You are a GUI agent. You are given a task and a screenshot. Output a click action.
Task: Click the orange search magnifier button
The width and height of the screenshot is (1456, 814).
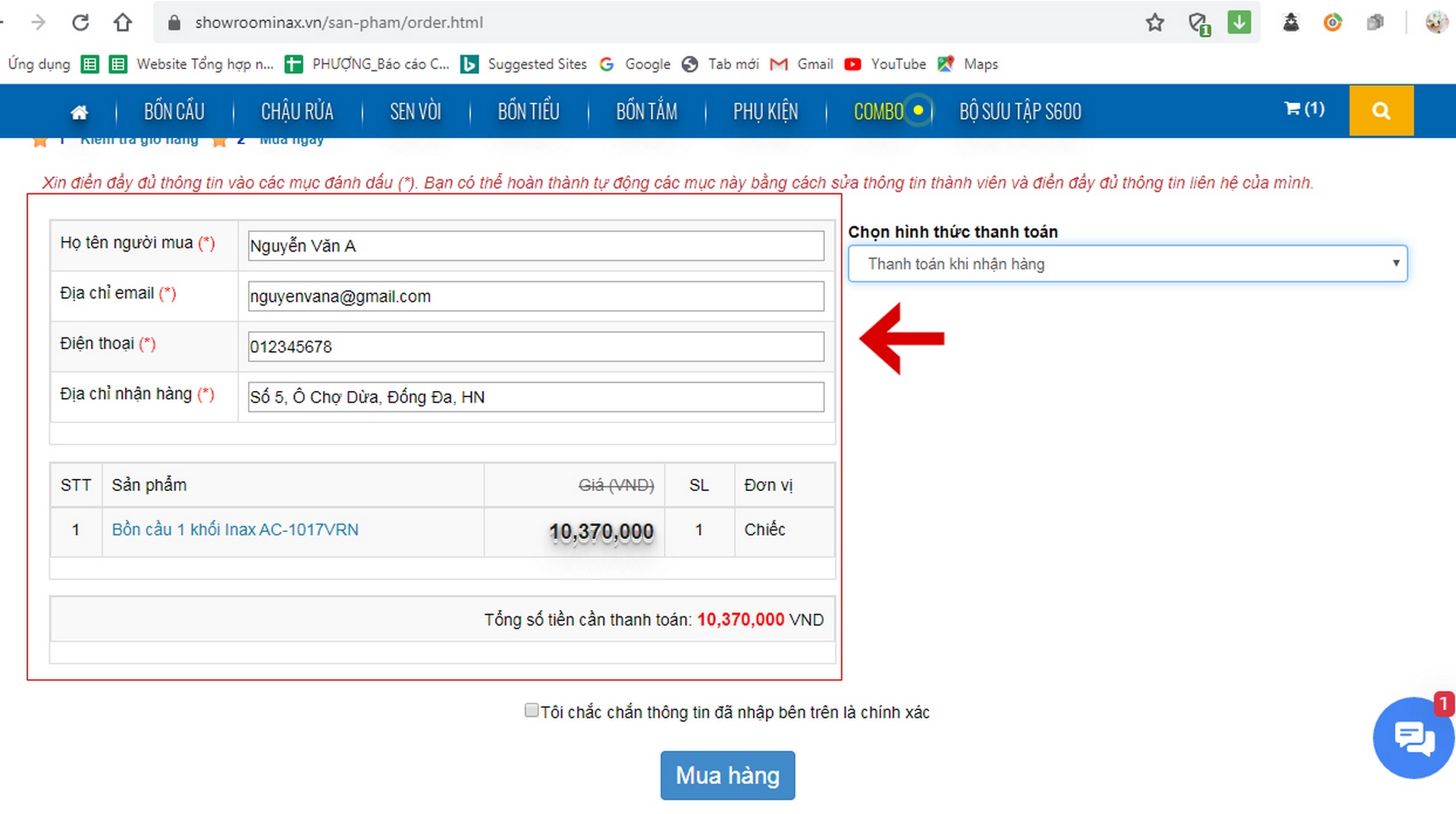pos(1380,111)
